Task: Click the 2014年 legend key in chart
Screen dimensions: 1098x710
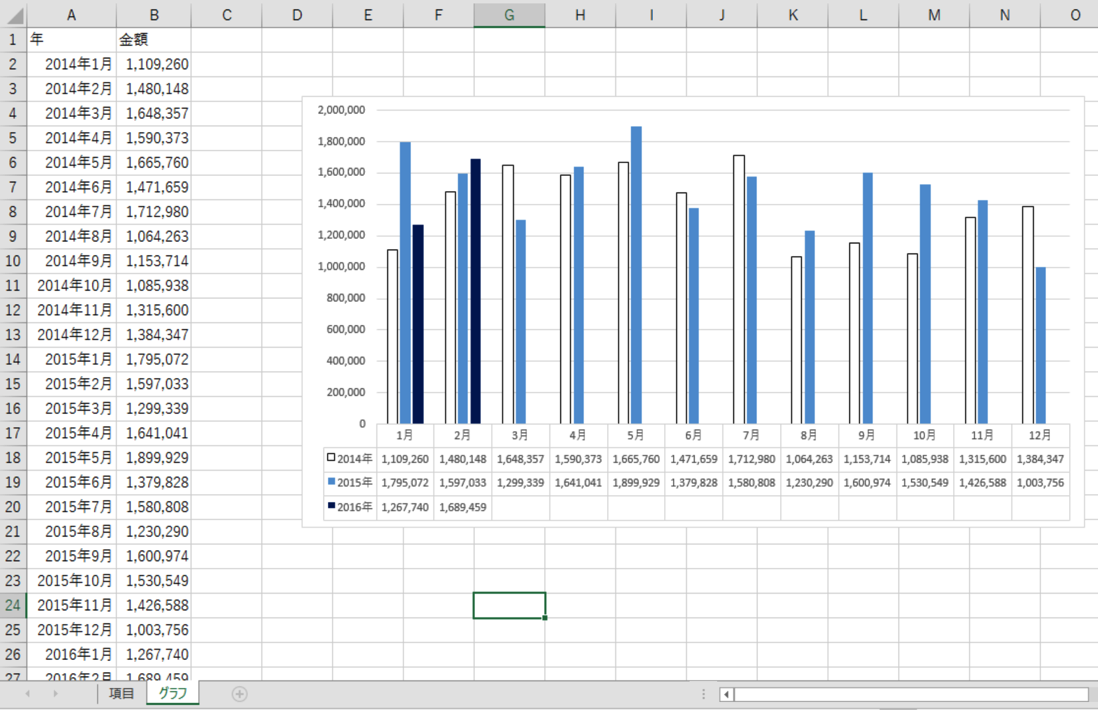Action: (x=331, y=458)
